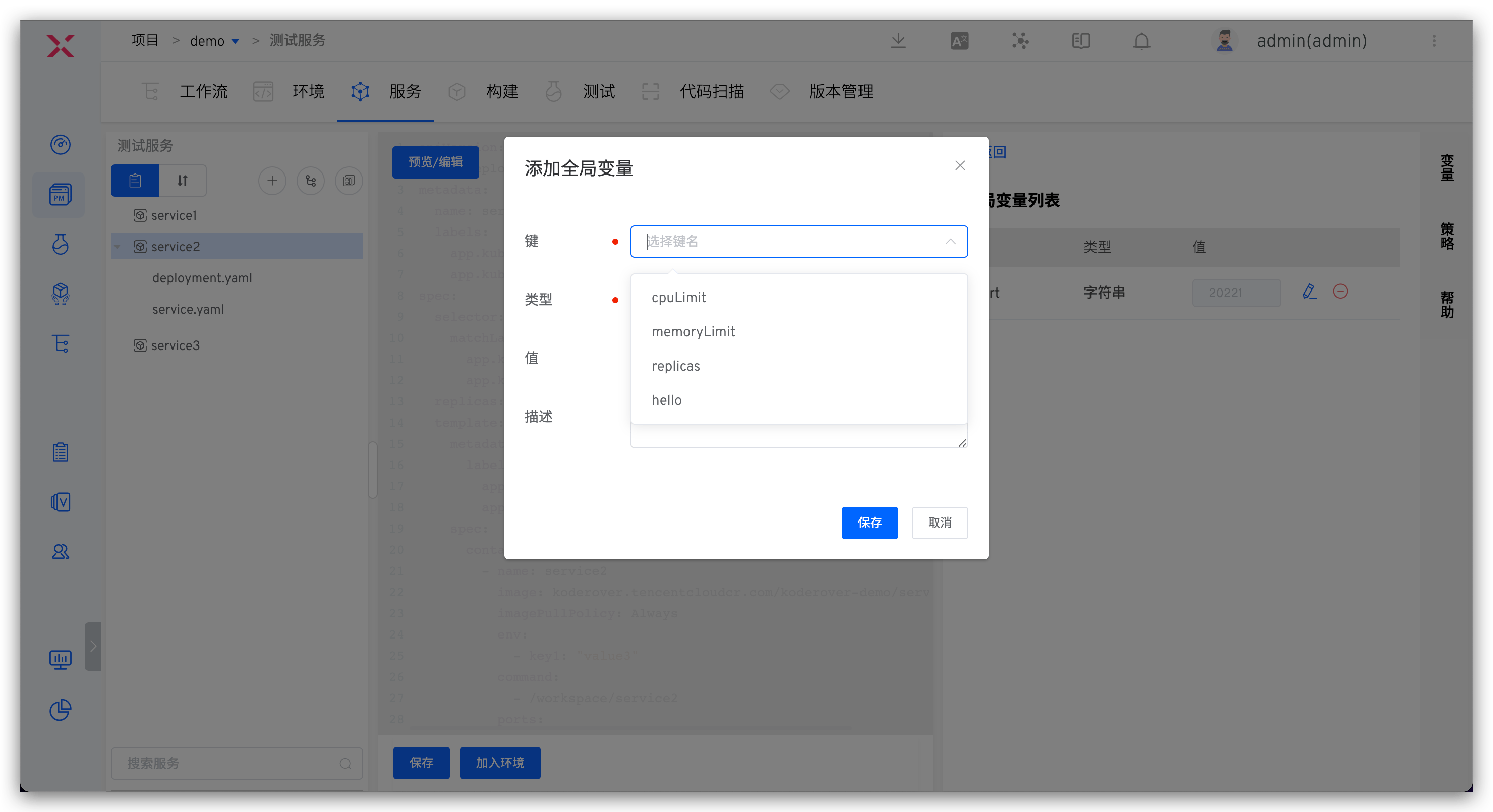Click the notification bell icon
The width and height of the screenshot is (1493, 812).
pos(1141,42)
